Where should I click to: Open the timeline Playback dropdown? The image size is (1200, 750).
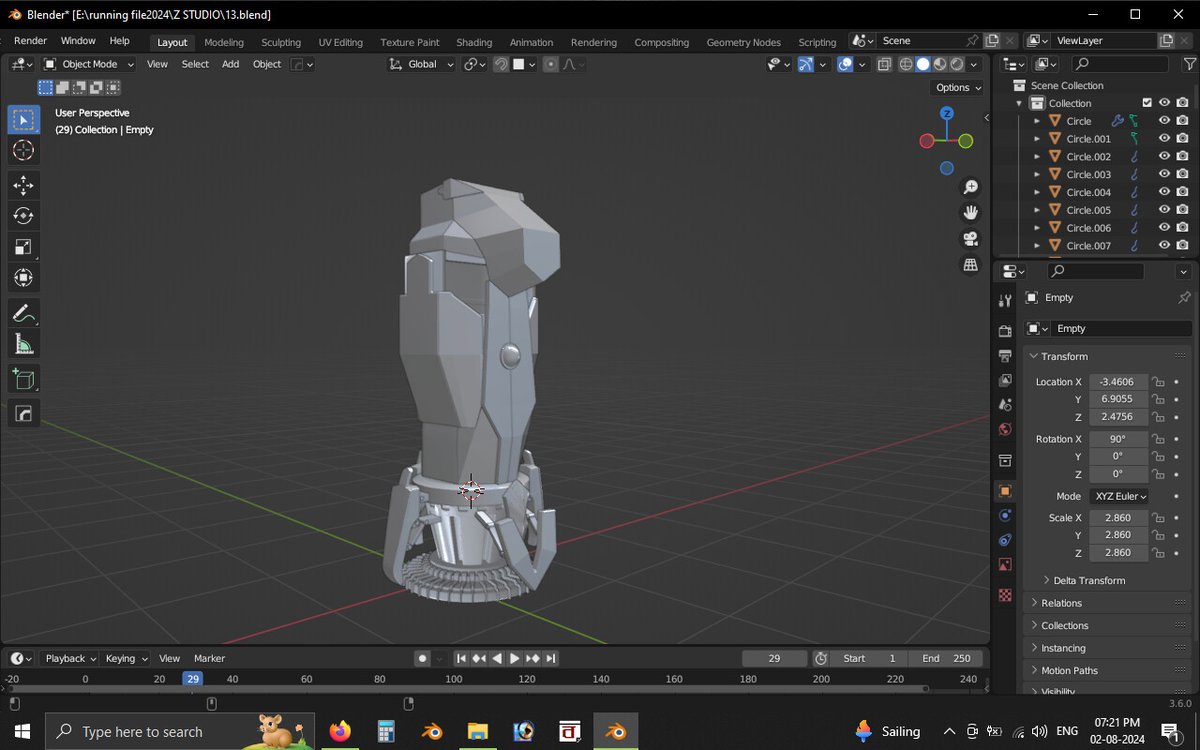(x=70, y=658)
